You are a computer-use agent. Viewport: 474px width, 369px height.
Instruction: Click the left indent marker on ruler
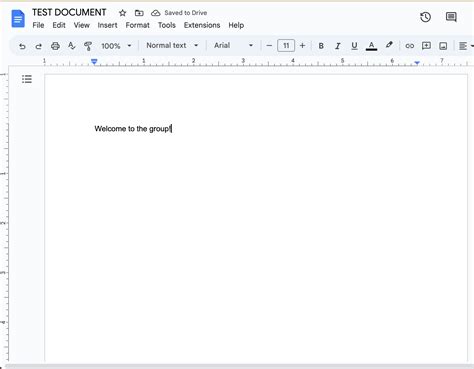[x=94, y=62]
